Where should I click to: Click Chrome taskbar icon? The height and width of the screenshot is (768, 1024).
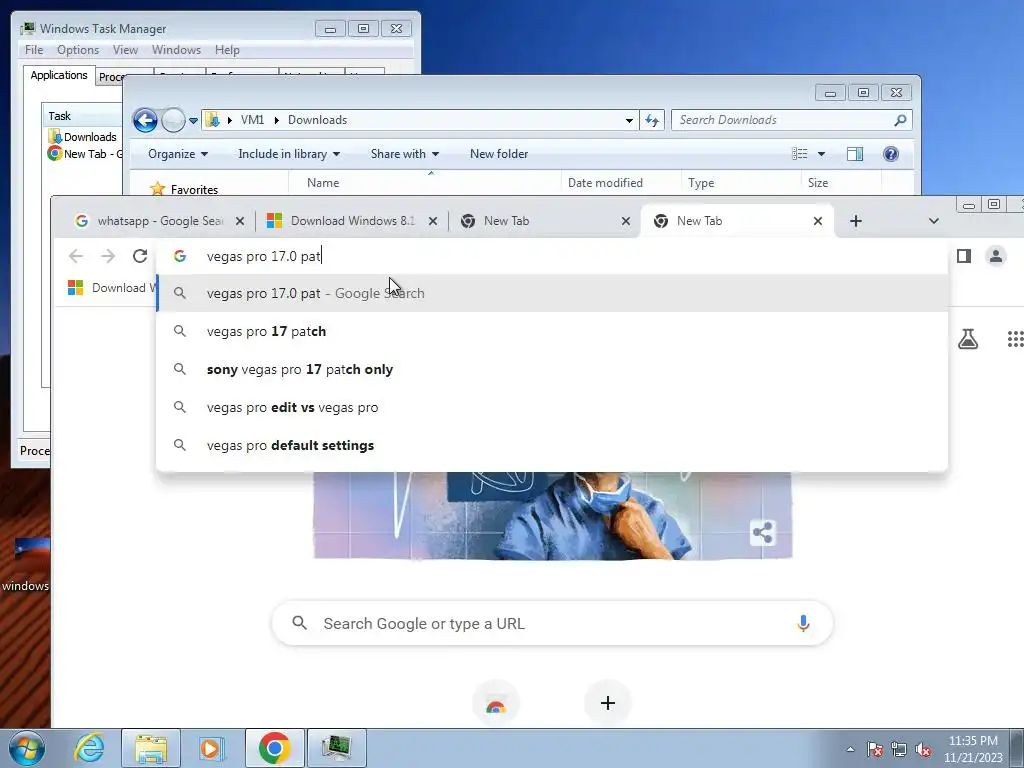274,748
